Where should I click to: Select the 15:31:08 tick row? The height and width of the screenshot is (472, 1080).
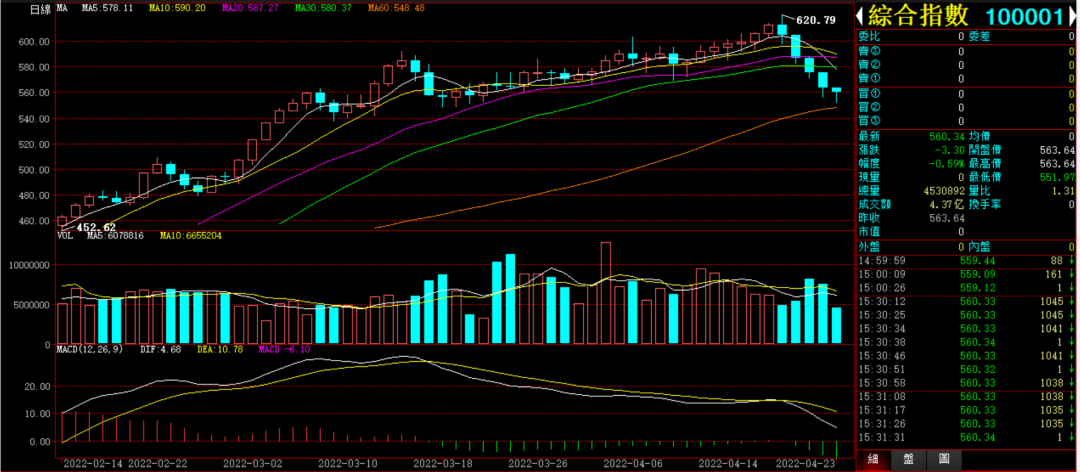(966, 397)
